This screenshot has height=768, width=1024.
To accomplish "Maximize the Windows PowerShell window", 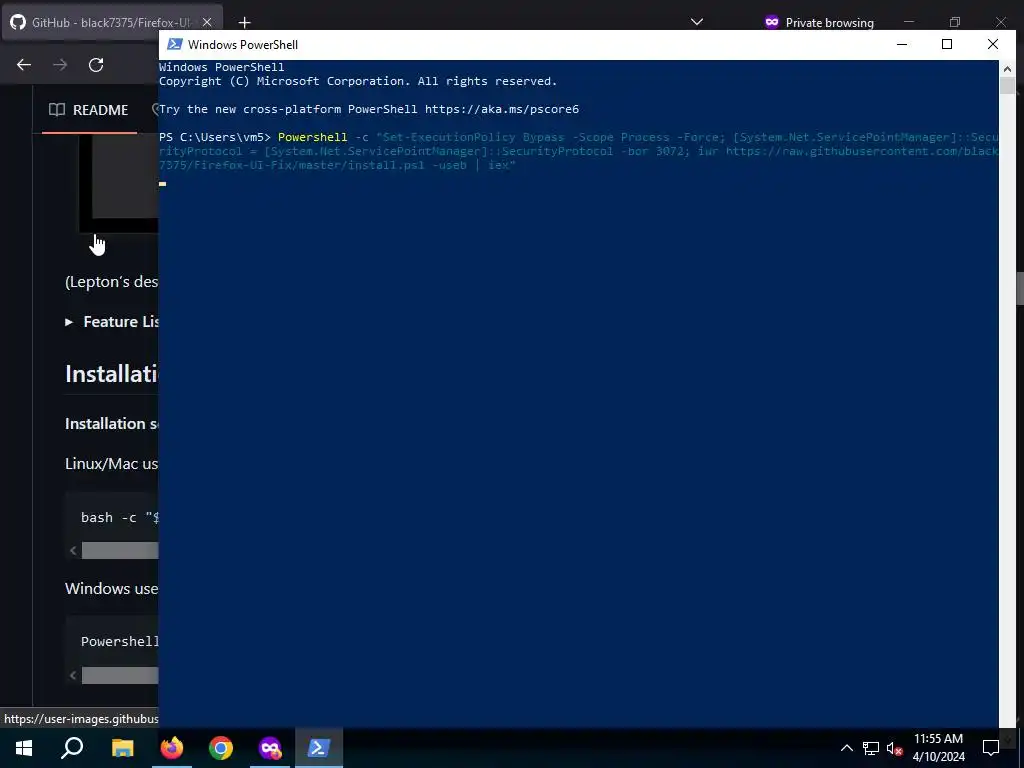I will click(x=947, y=44).
